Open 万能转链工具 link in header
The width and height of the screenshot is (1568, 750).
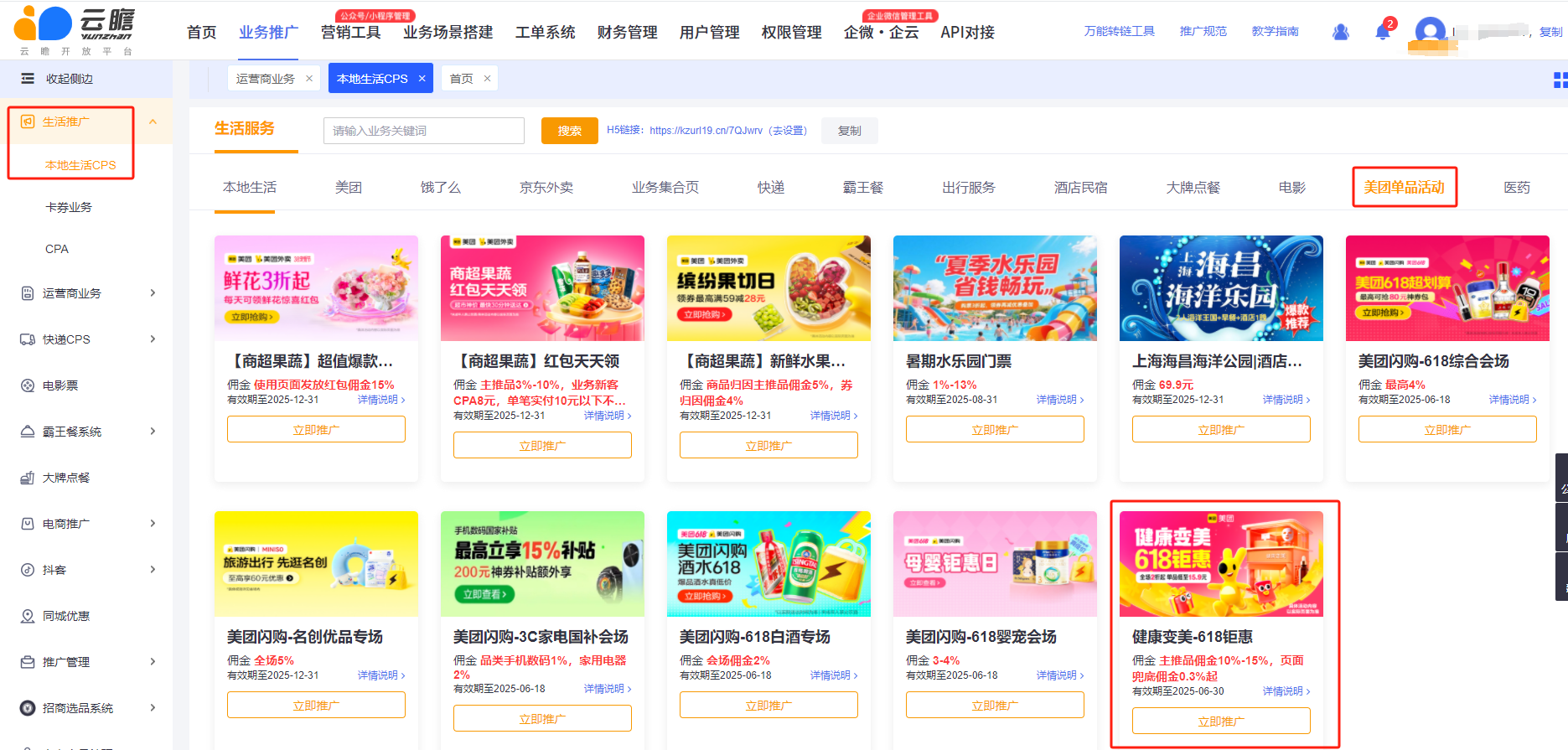[1119, 31]
